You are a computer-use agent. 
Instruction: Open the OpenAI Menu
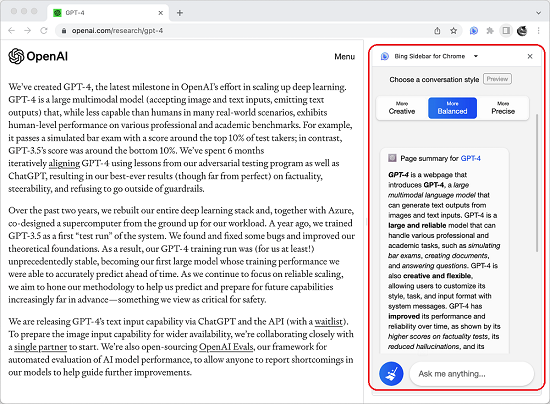click(344, 56)
